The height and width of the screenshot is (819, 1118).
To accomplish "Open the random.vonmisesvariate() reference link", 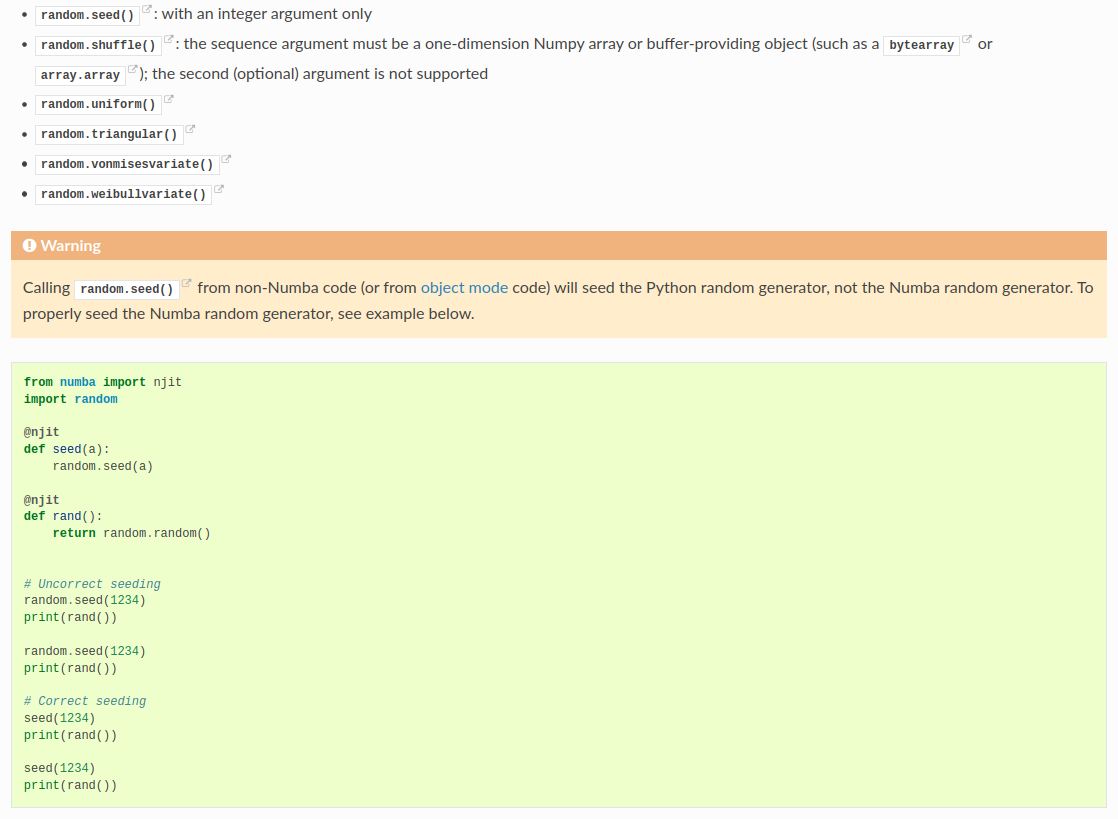I will [127, 164].
